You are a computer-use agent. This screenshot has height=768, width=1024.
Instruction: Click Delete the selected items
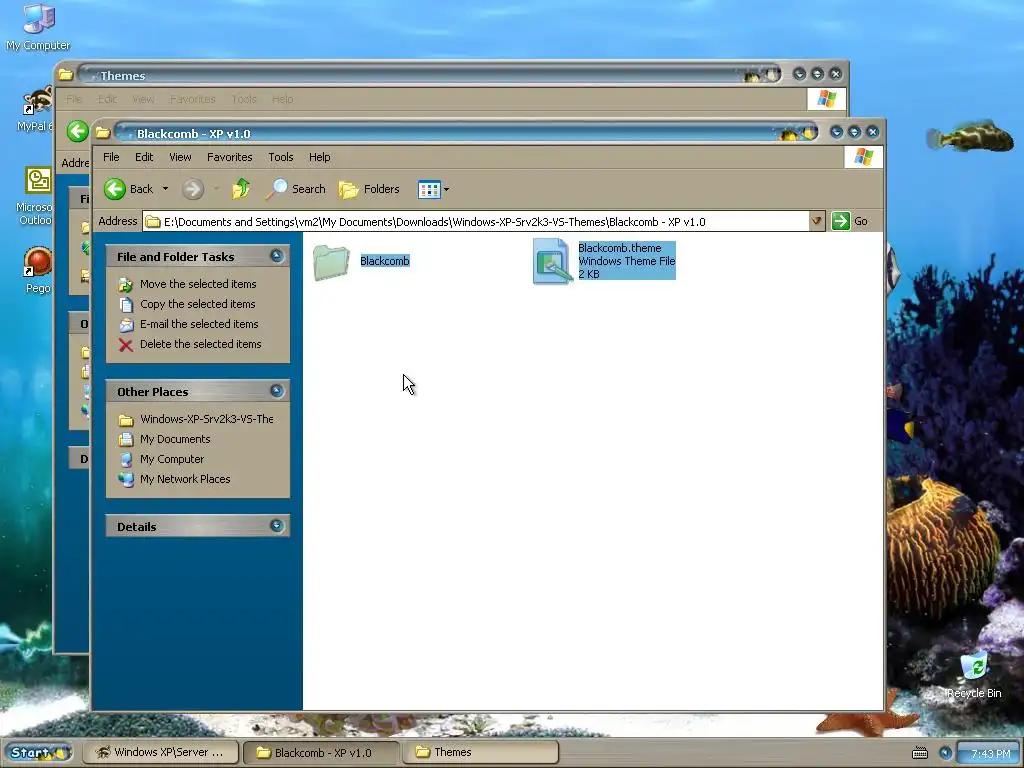point(200,344)
